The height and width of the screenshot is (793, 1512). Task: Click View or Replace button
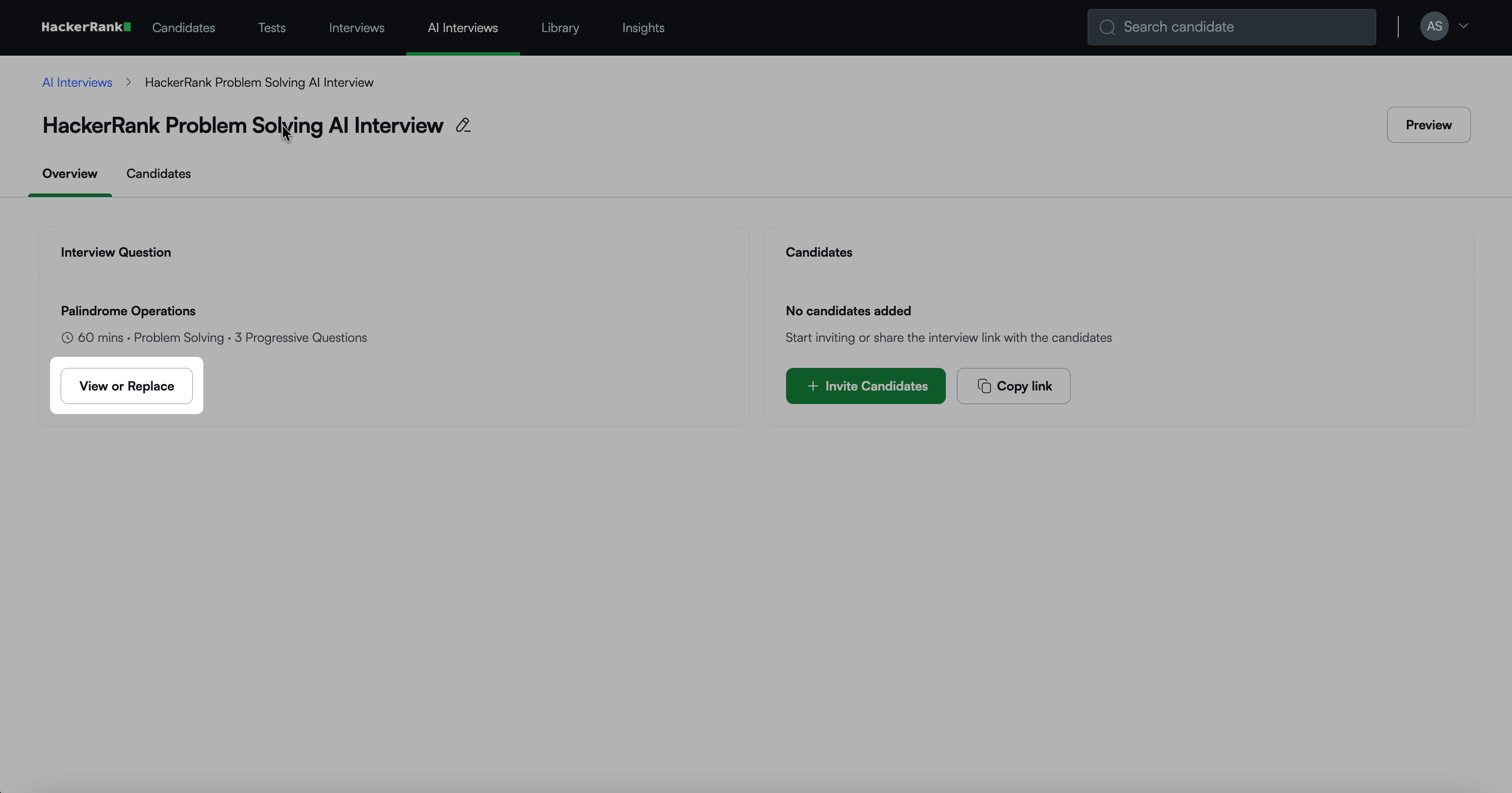pos(127,386)
